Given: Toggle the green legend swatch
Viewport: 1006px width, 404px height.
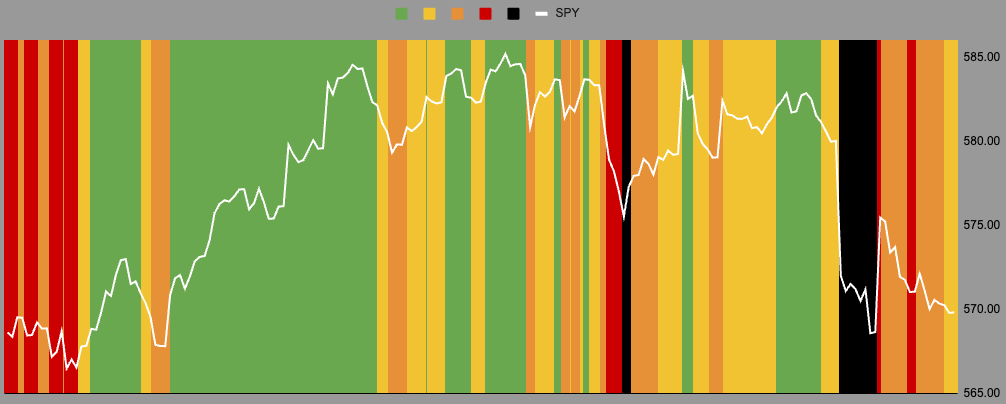Looking at the screenshot, I should pos(402,13).
